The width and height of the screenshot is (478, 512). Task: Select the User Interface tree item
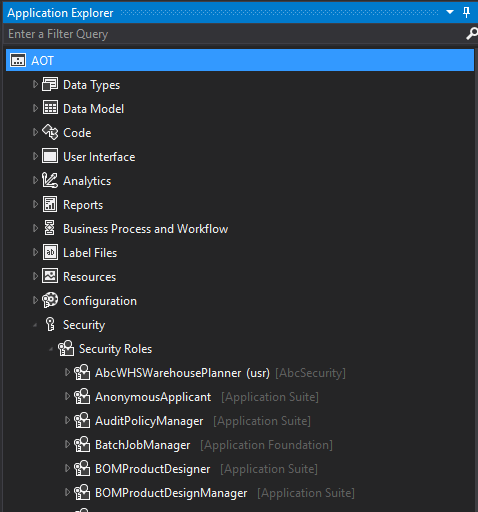pyautogui.click(x=99, y=157)
